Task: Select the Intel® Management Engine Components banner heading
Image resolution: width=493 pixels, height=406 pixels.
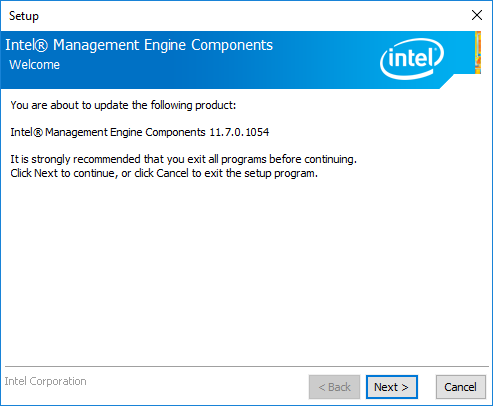Action: [x=139, y=45]
